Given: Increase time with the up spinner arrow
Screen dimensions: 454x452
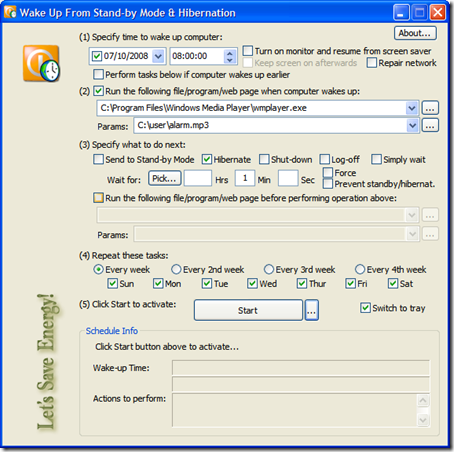Looking at the screenshot, I should [x=230, y=52].
